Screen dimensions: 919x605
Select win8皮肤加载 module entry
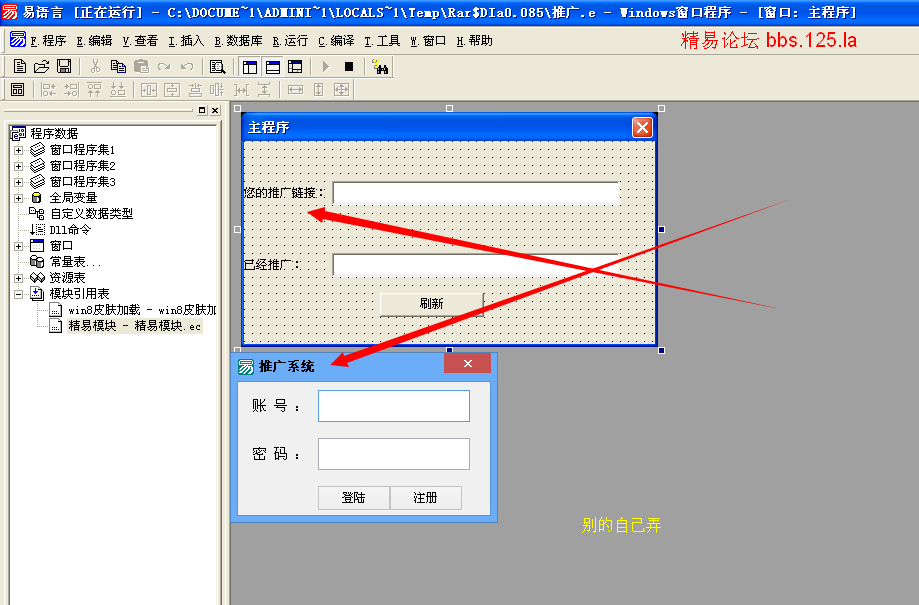point(142,310)
